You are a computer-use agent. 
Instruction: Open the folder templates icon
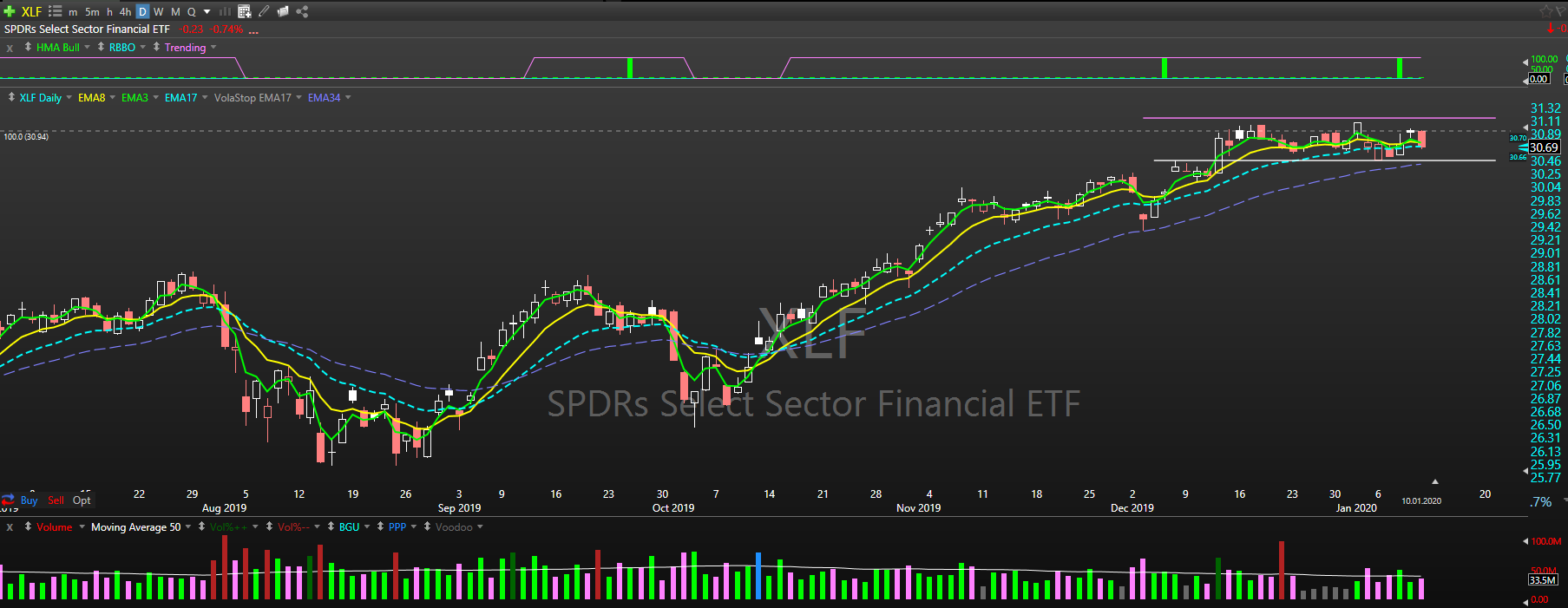(x=283, y=11)
